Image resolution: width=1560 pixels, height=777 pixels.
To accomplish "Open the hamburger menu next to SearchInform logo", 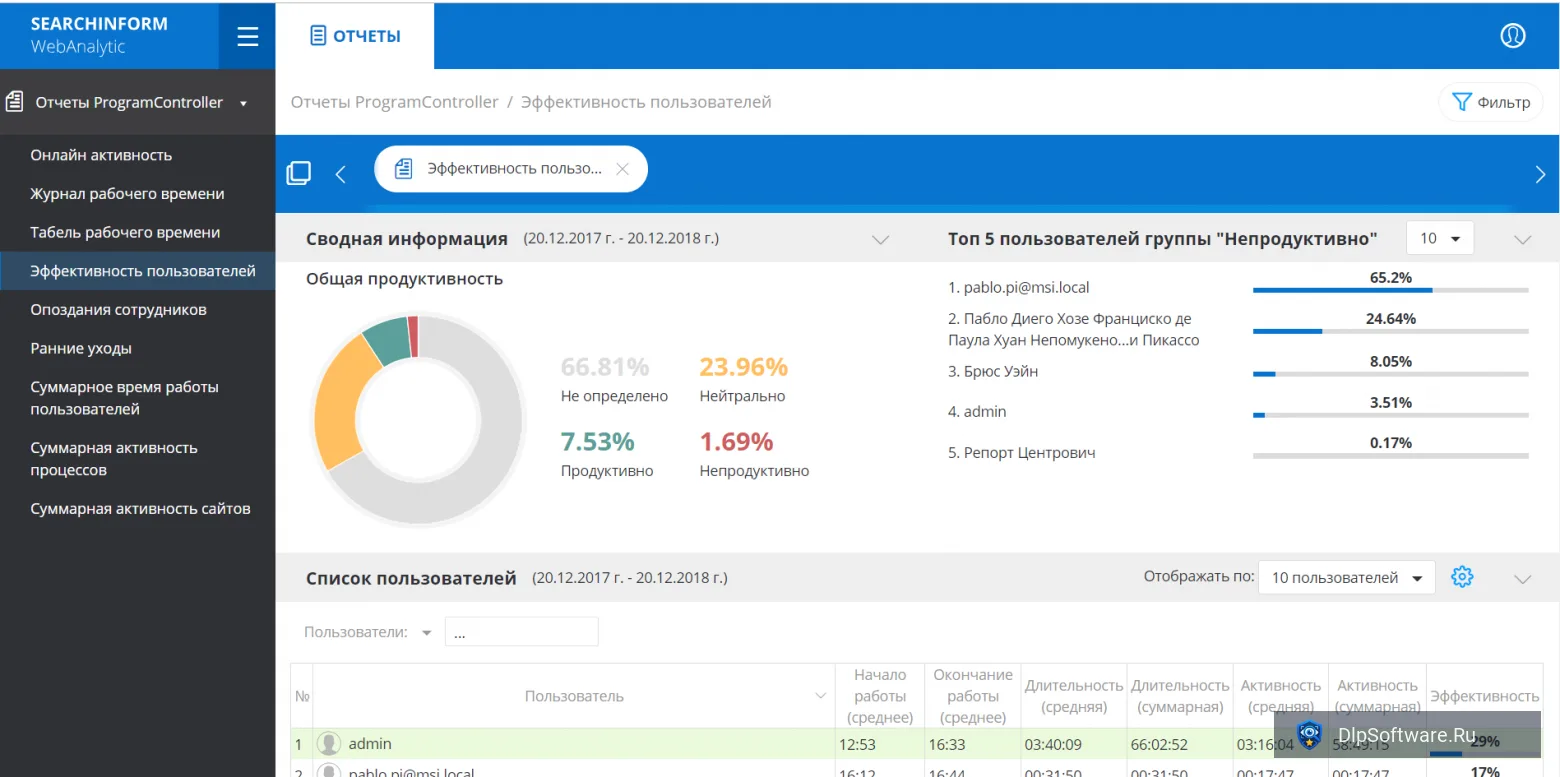I will coord(247,36).
